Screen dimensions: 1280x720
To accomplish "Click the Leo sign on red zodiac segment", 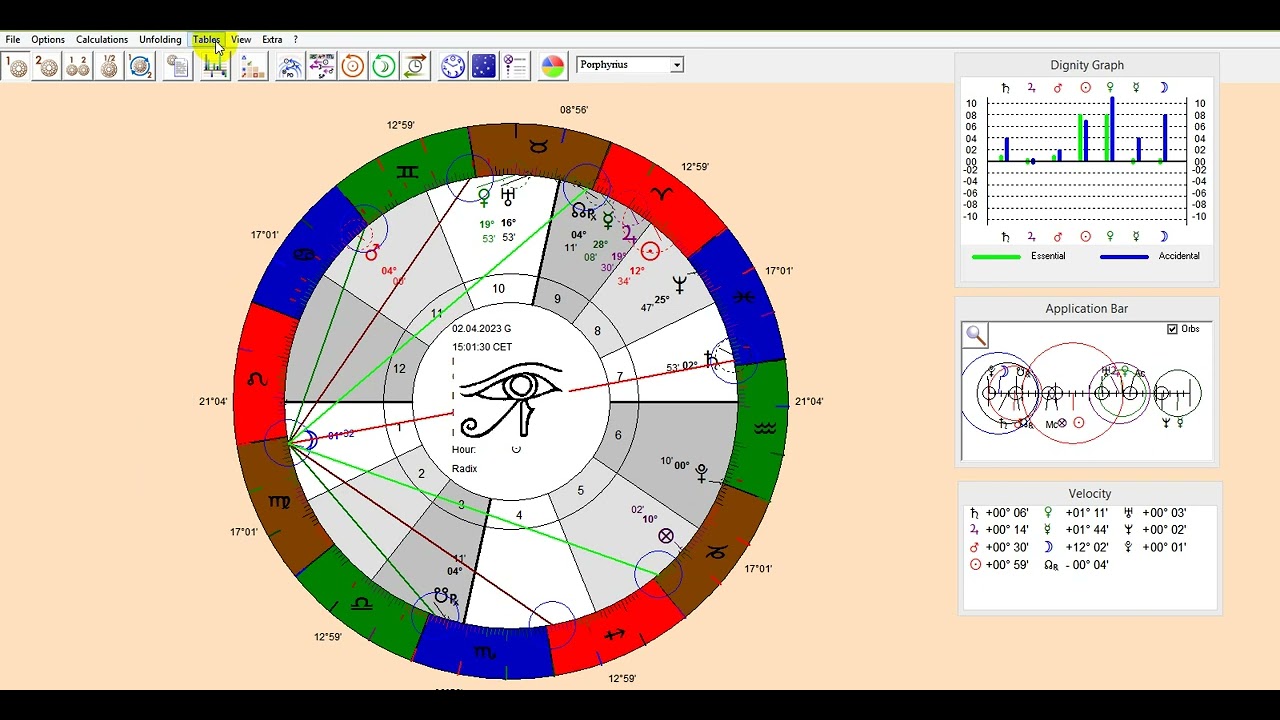I will coord(258,379).
